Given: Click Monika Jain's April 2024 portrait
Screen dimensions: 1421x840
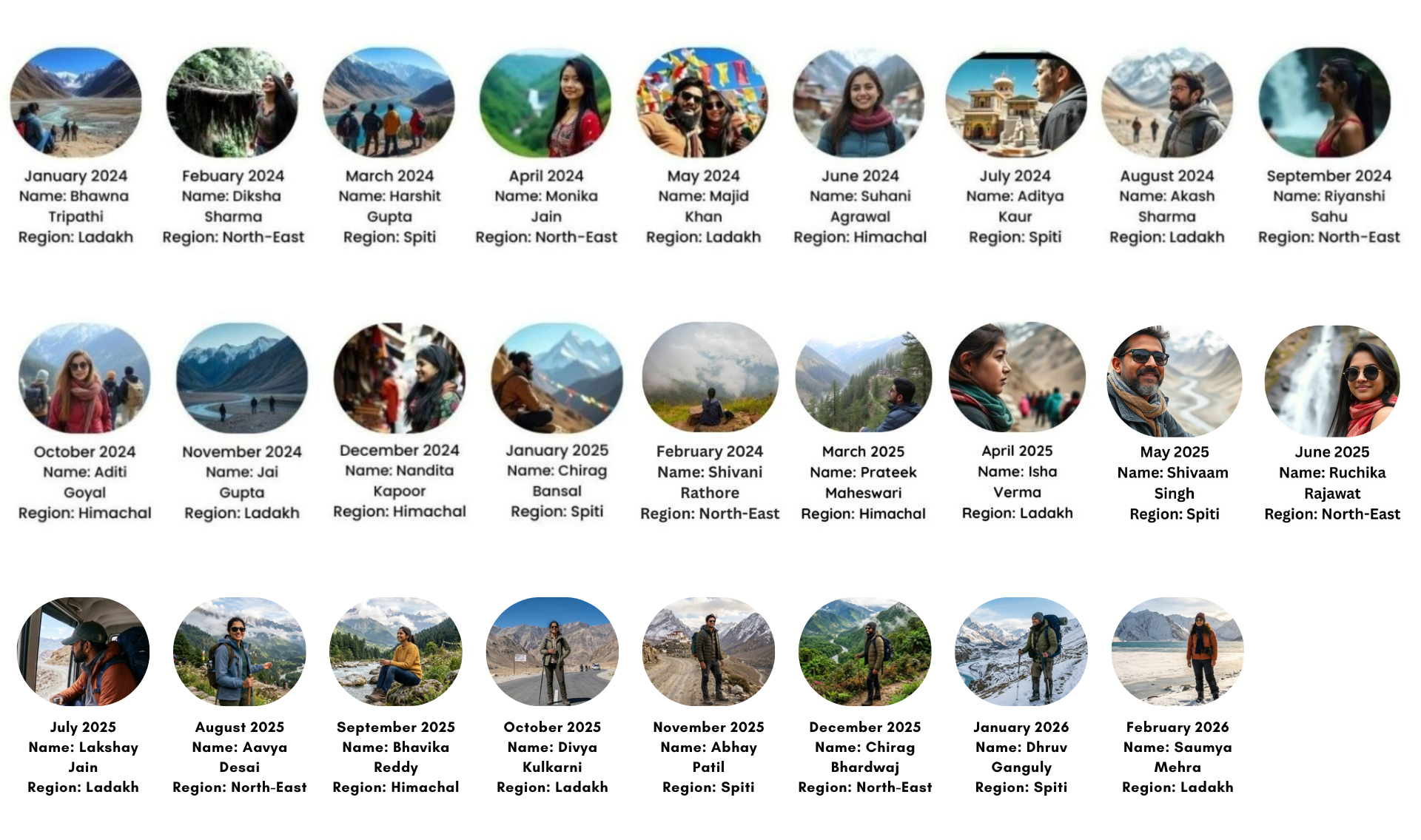Looking at the screenshot, I should coord(546,102).
